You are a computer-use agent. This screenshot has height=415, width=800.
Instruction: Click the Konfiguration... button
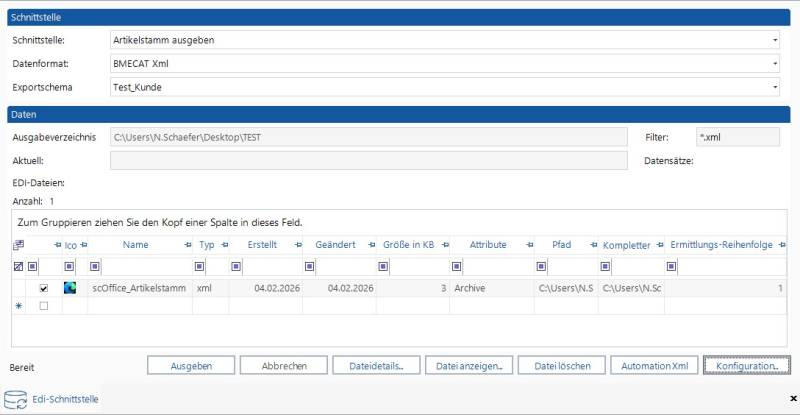pyautogui.click(x=747, y=366)
